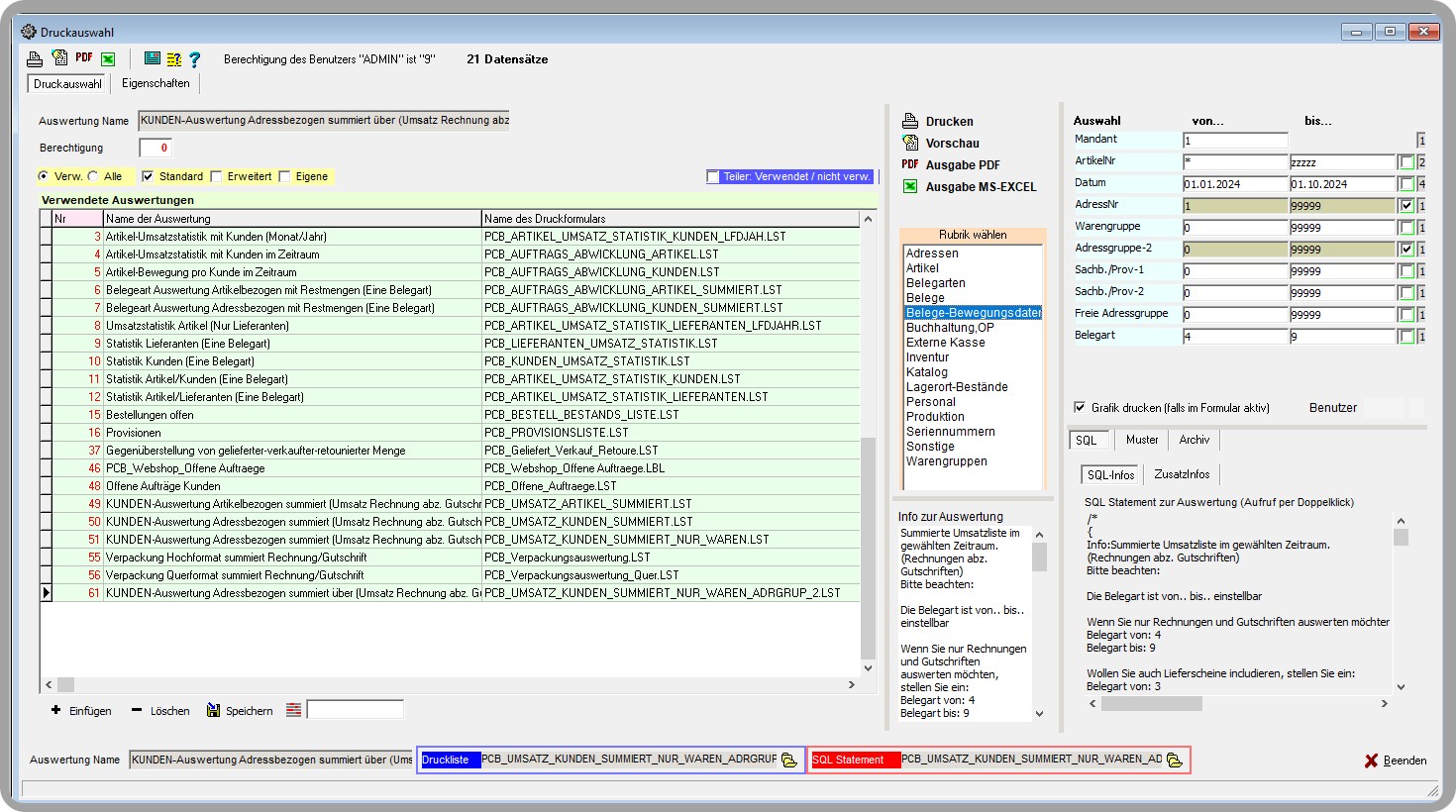Click Beenden to close the dialog
Viewport: 1456px width, 812px height.
[x=1395, y=761]
